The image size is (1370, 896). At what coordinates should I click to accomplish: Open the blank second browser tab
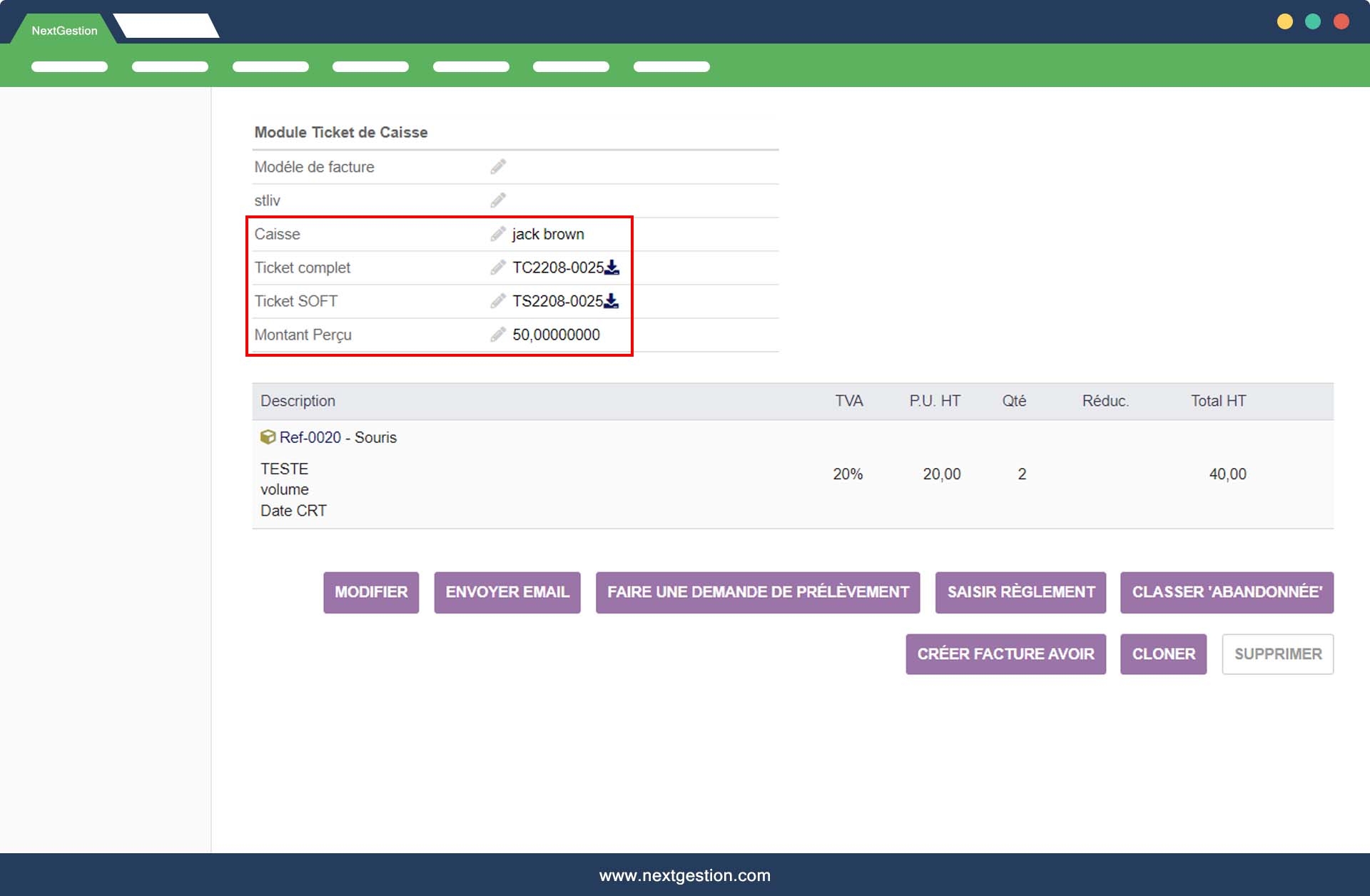coord(167,26)
